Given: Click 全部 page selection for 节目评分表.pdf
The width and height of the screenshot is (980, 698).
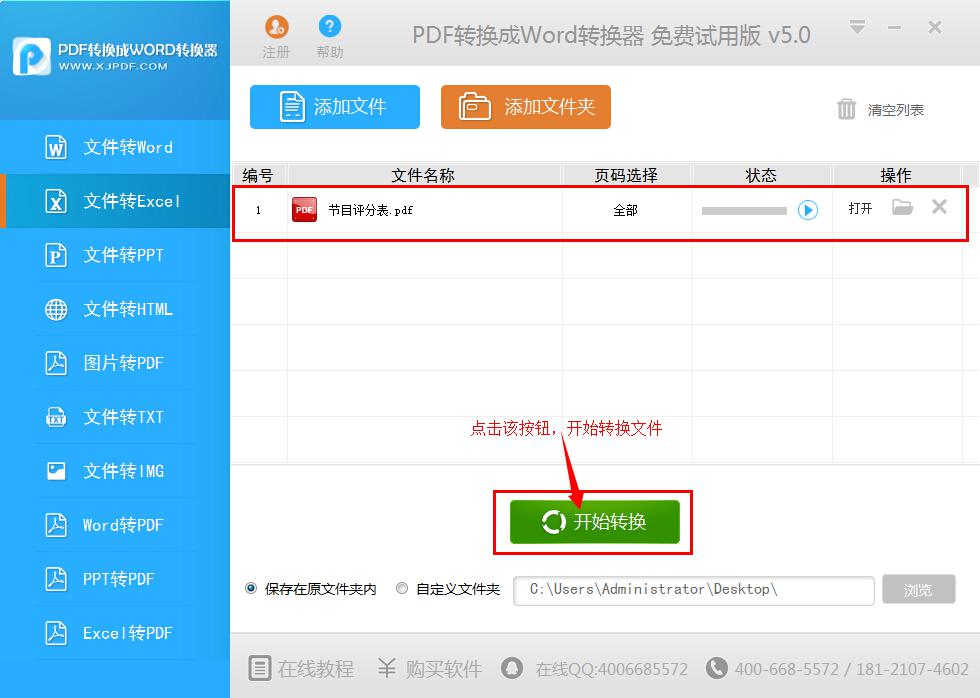Looking at the screenshot, I should tap(626, 211).
